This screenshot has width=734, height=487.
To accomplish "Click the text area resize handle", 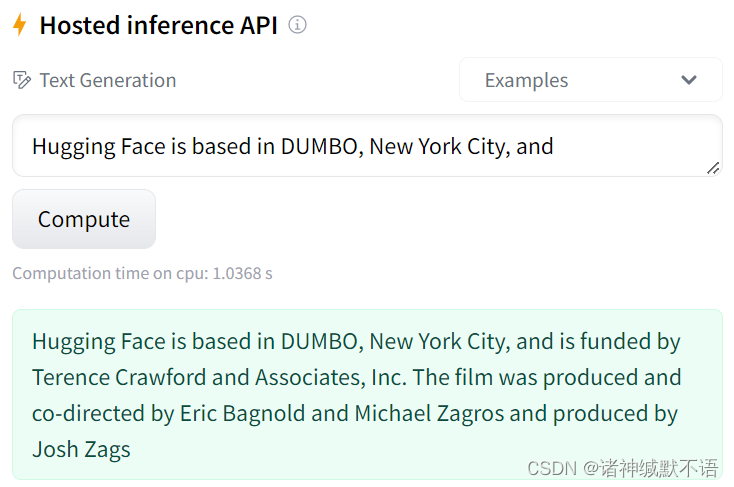I will (x=713, y=168).
